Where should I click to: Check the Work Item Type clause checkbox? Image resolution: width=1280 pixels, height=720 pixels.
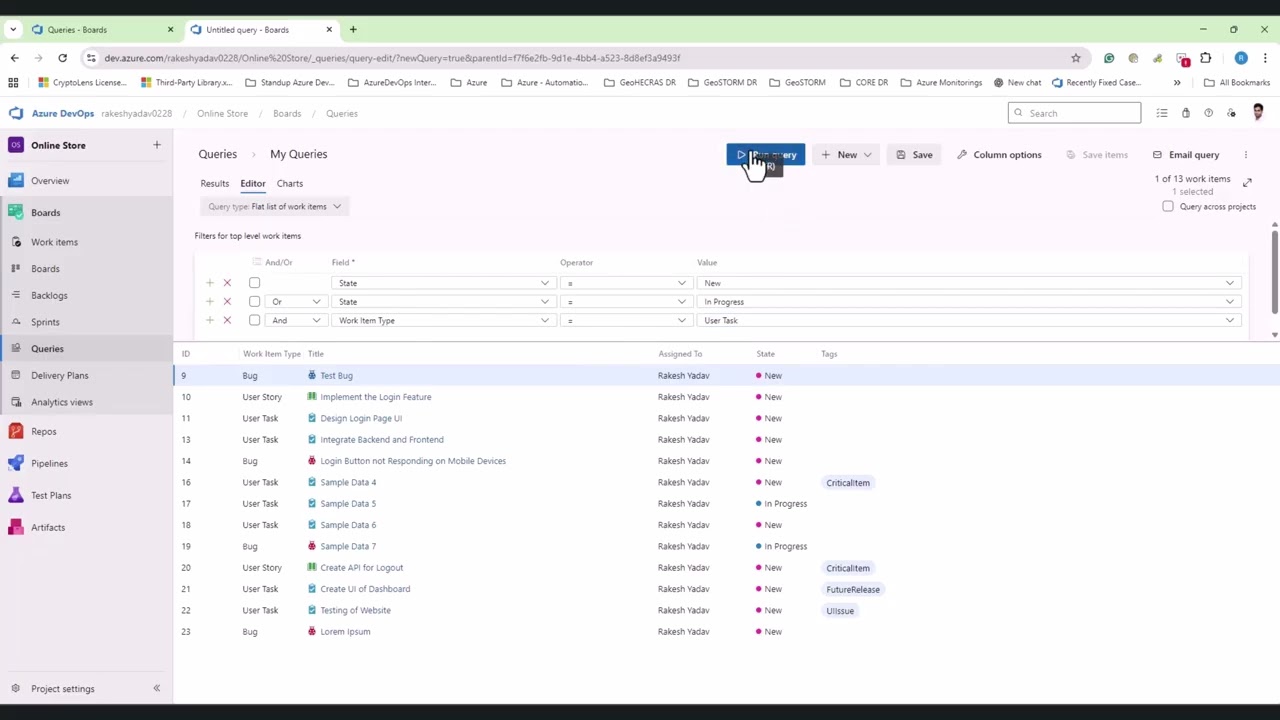[x=254, y=321]
